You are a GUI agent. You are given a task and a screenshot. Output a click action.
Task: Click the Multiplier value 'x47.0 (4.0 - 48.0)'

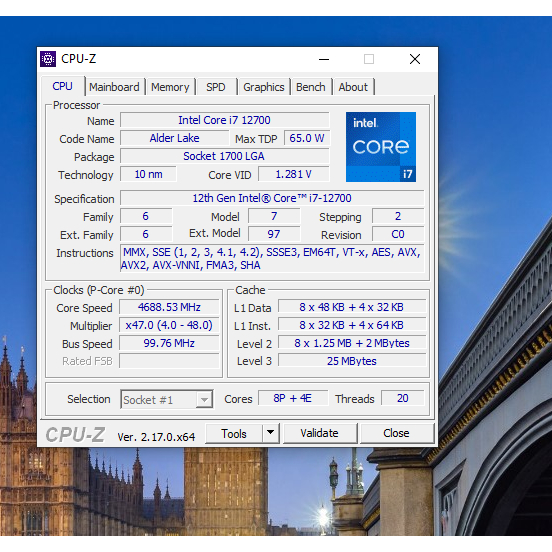(169, 325)
